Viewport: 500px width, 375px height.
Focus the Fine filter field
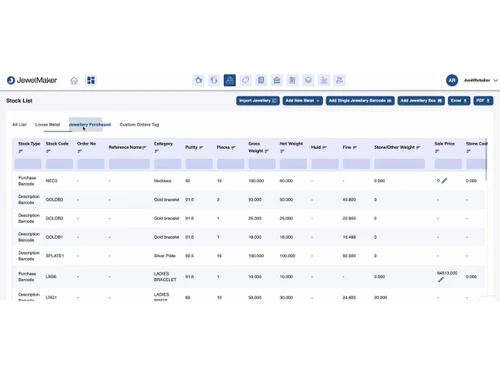coord(356,164)
